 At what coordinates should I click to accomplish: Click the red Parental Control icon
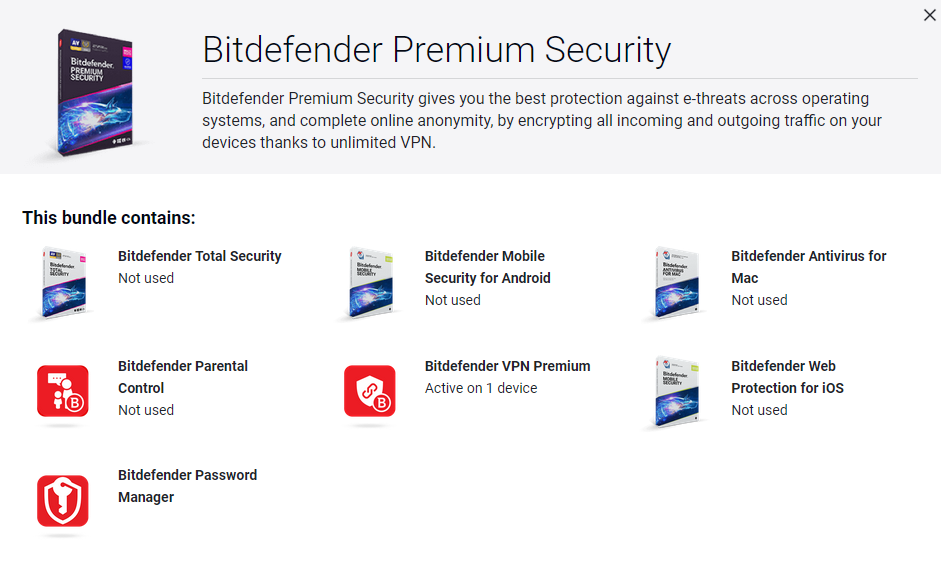(x=63, y=392)
